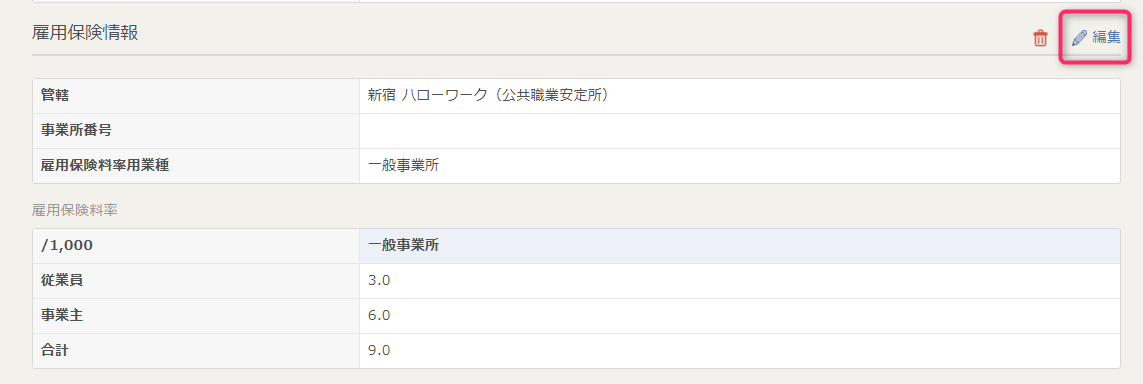Select the 従業員 row label
This screenshot has width=1143, height=384.
[62, 281]
